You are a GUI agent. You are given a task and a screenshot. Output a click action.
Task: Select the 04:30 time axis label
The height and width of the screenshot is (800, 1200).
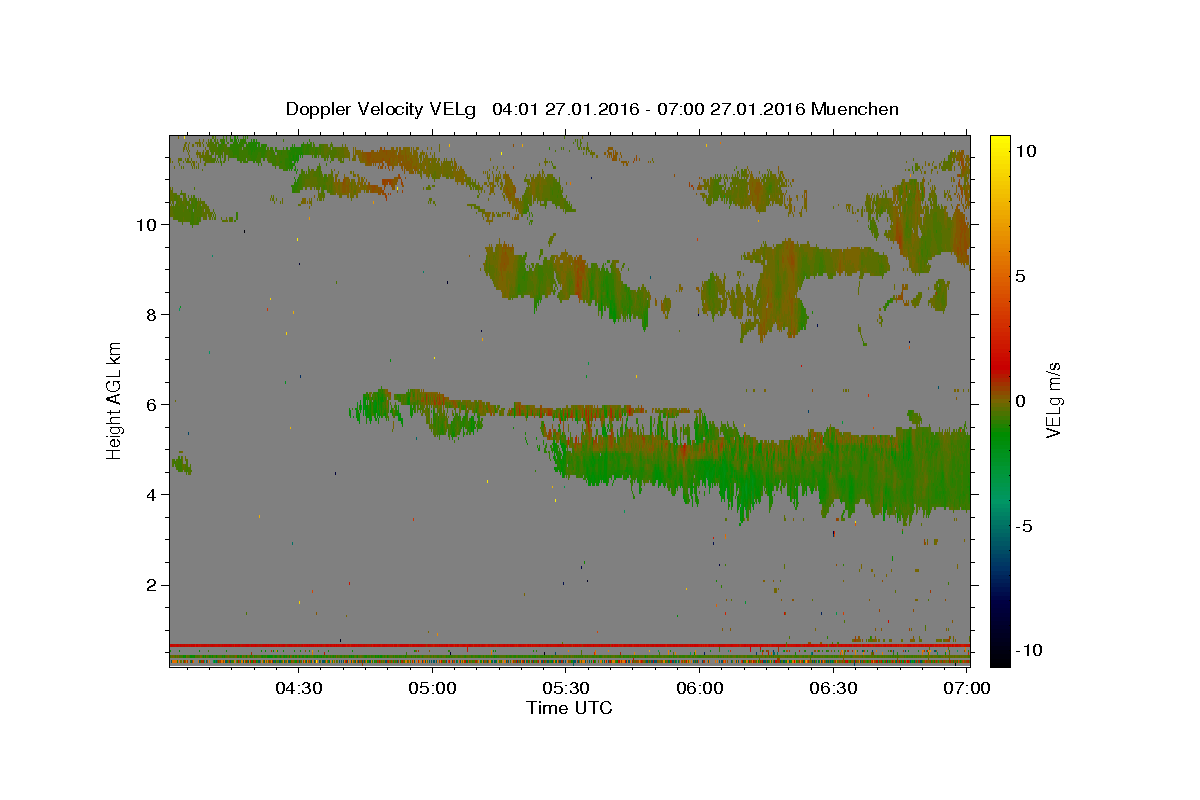click(298, 688)
